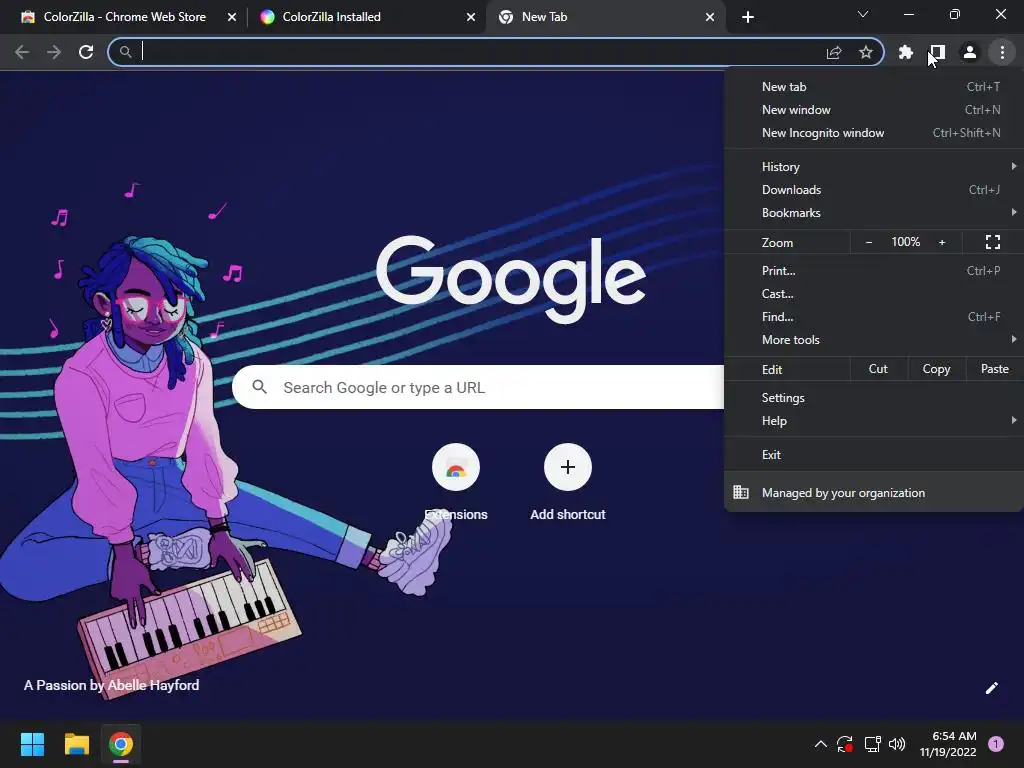Viewport: 1024px width, 768px height.
Task: Customize this page with the pencil icon
Action: tap(991, 688)
